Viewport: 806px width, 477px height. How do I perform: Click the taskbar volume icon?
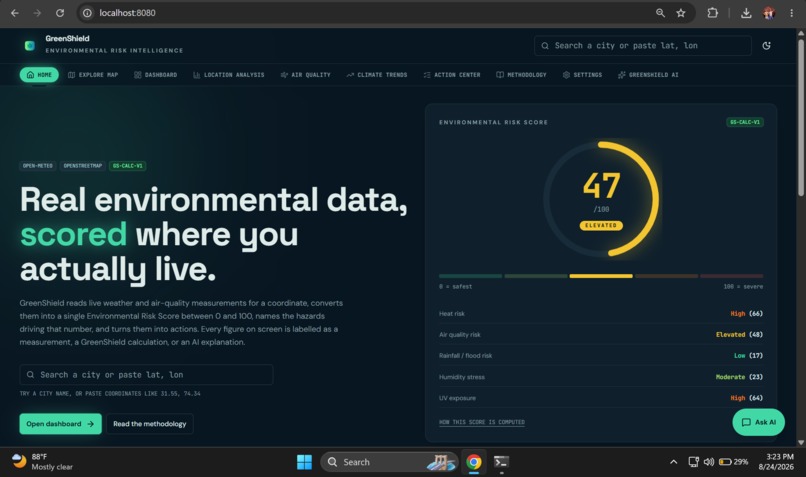pos(709,462)
